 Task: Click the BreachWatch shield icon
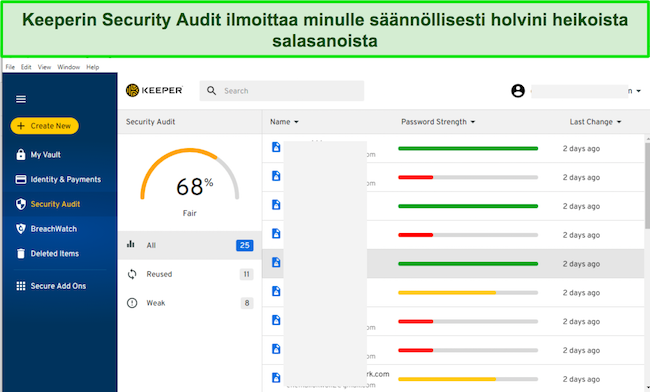click(x=21, y=229)
